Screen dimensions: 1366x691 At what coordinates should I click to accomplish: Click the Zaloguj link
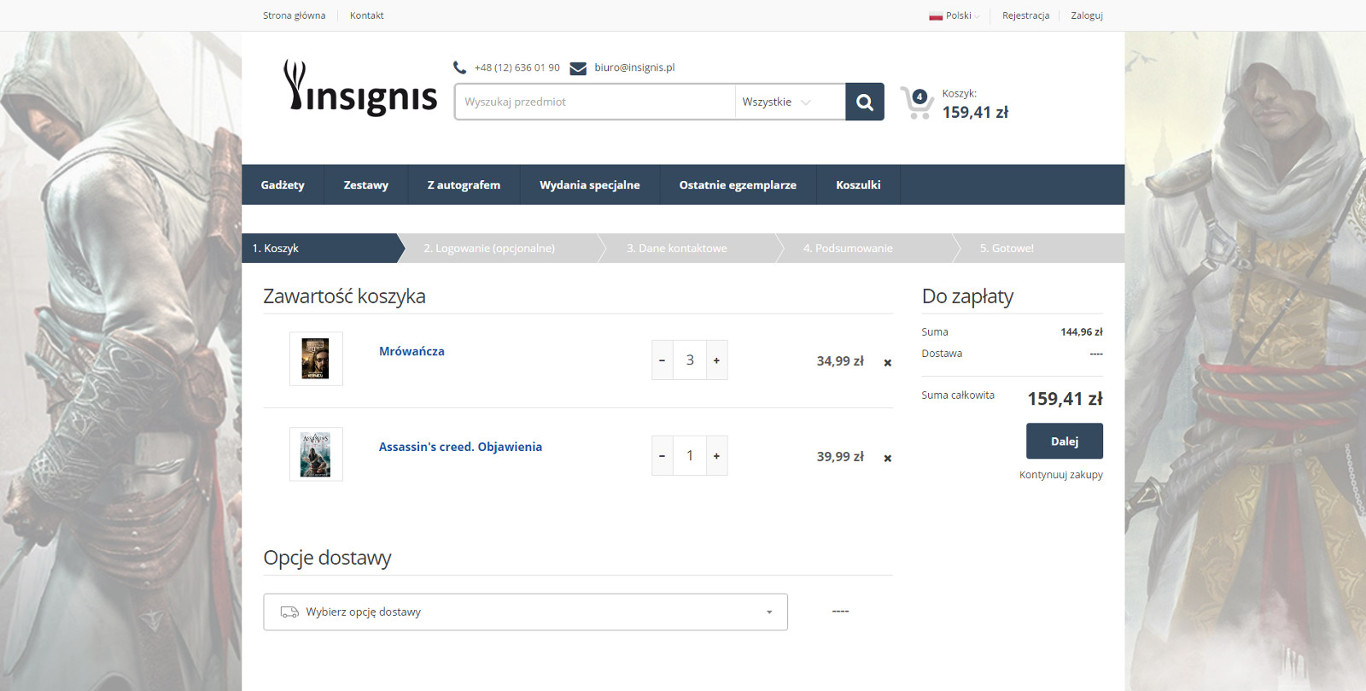1087,16
